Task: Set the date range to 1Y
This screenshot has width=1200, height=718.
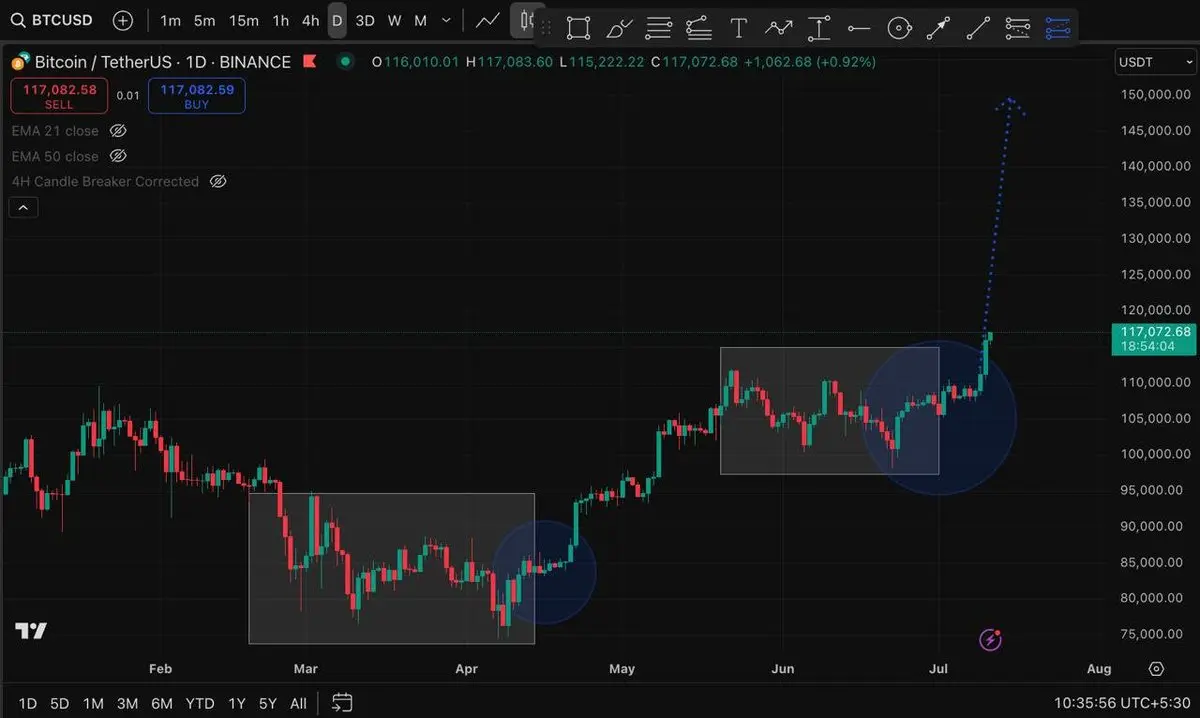Action: (x=237, y=703)
